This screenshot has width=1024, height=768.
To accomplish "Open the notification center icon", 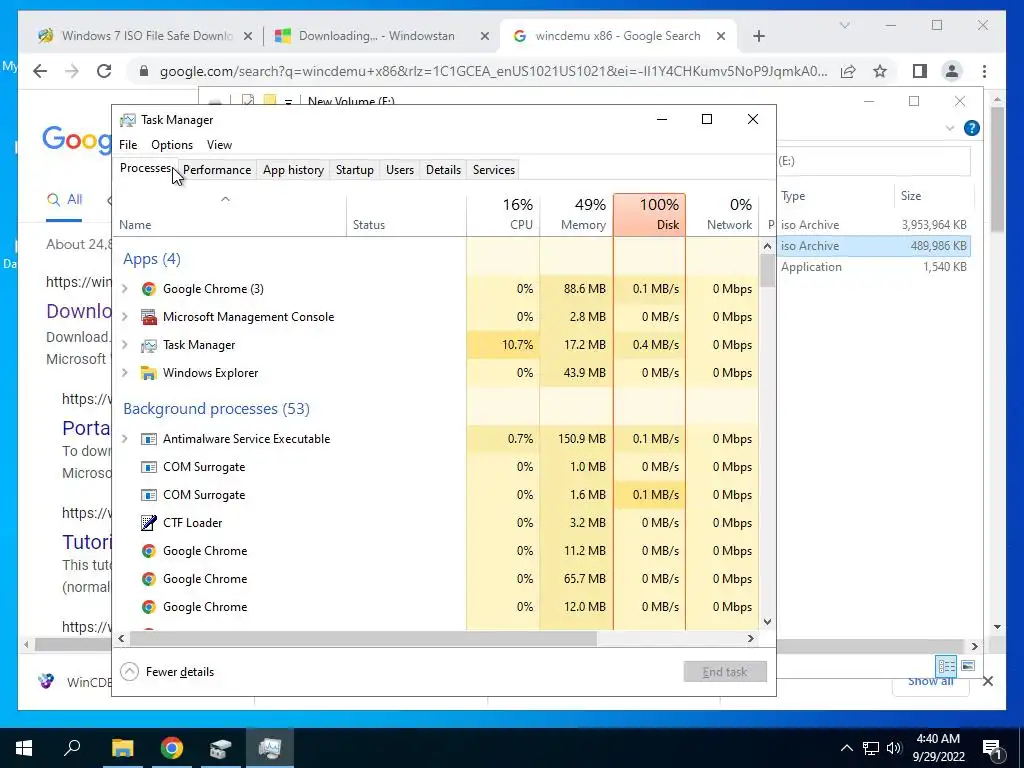I will [x=992, y=748].
